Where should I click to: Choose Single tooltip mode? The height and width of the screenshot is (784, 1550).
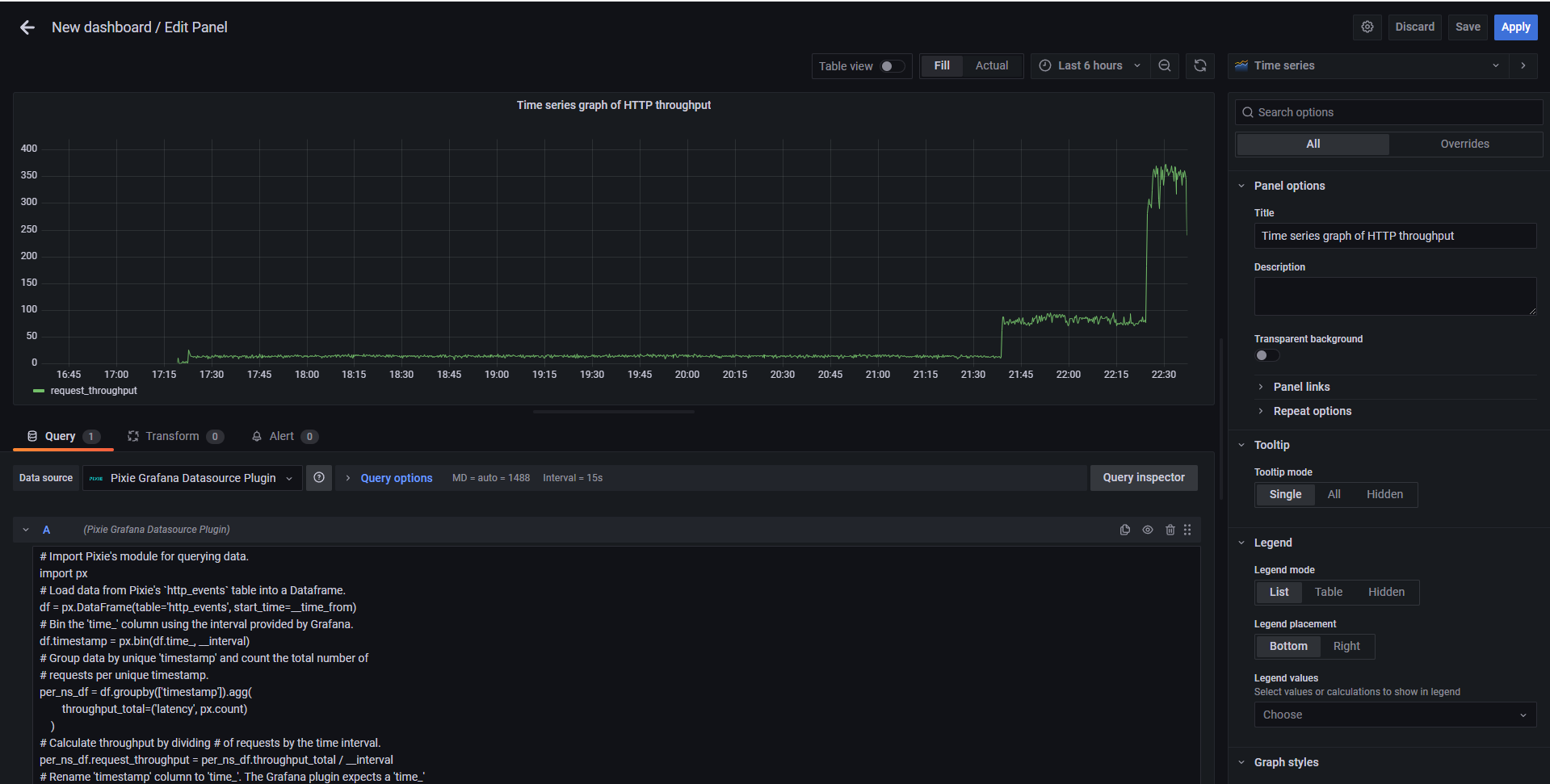[1285, 494]
